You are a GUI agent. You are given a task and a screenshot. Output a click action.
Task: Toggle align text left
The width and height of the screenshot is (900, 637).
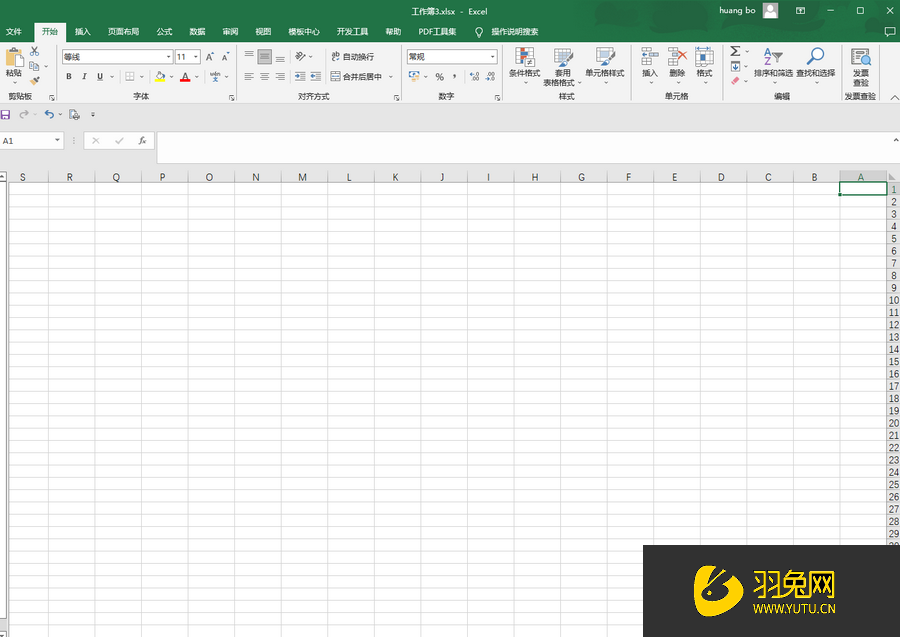tap(249, 76)
